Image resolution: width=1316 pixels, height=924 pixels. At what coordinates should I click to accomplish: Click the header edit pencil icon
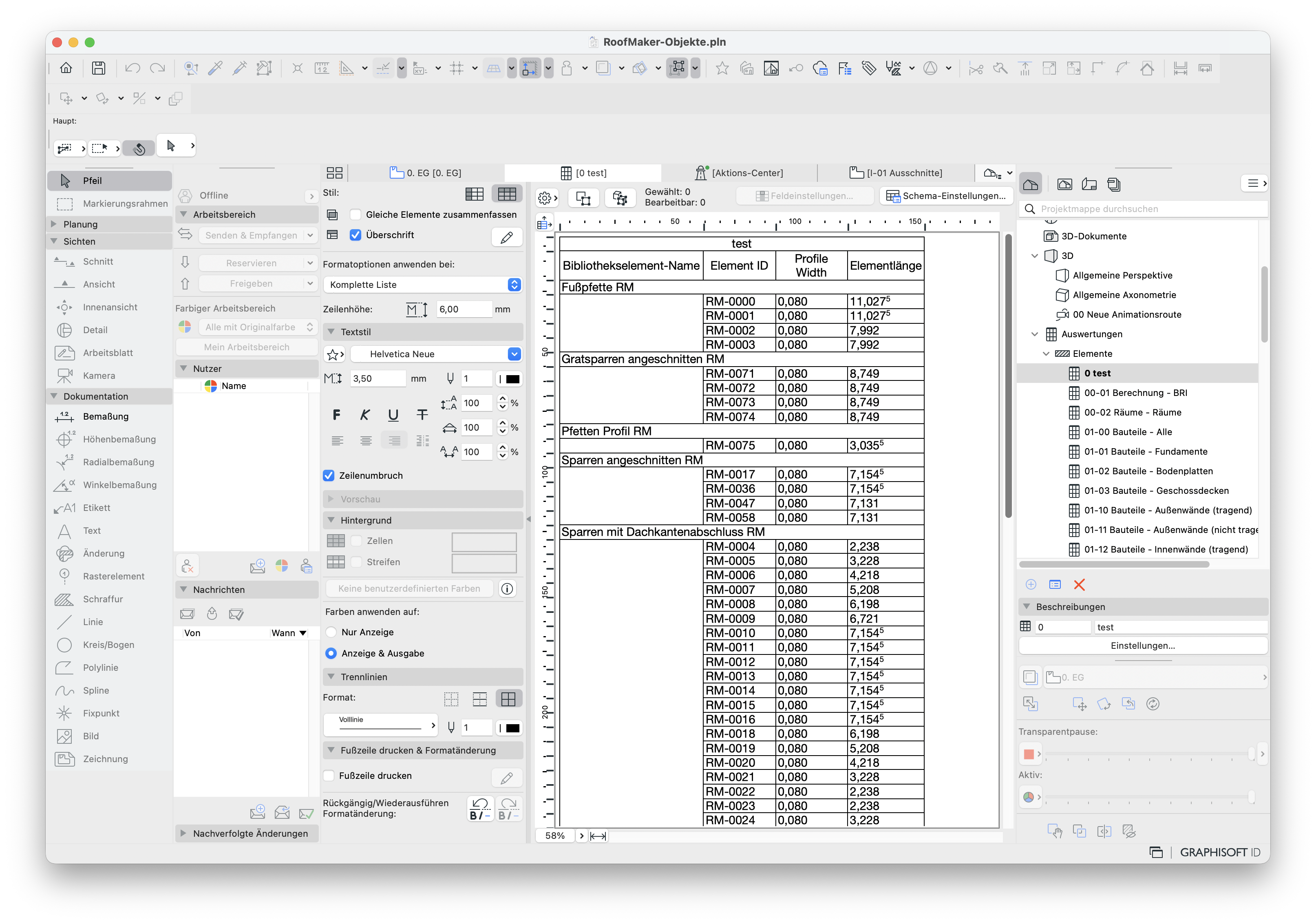click(507, 237)
